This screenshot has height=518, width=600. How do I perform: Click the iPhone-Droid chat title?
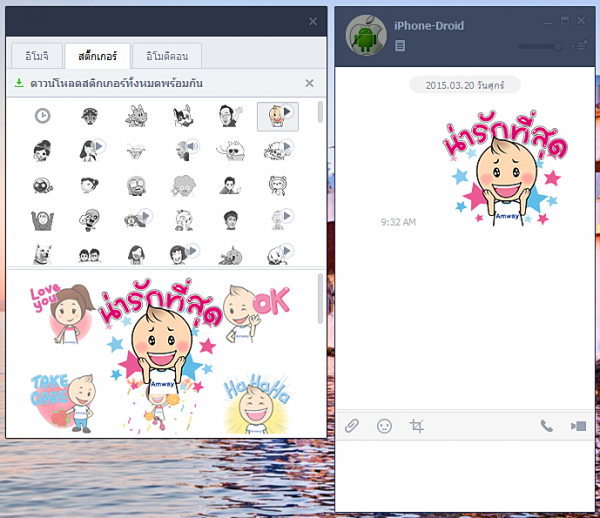point(429,26)
